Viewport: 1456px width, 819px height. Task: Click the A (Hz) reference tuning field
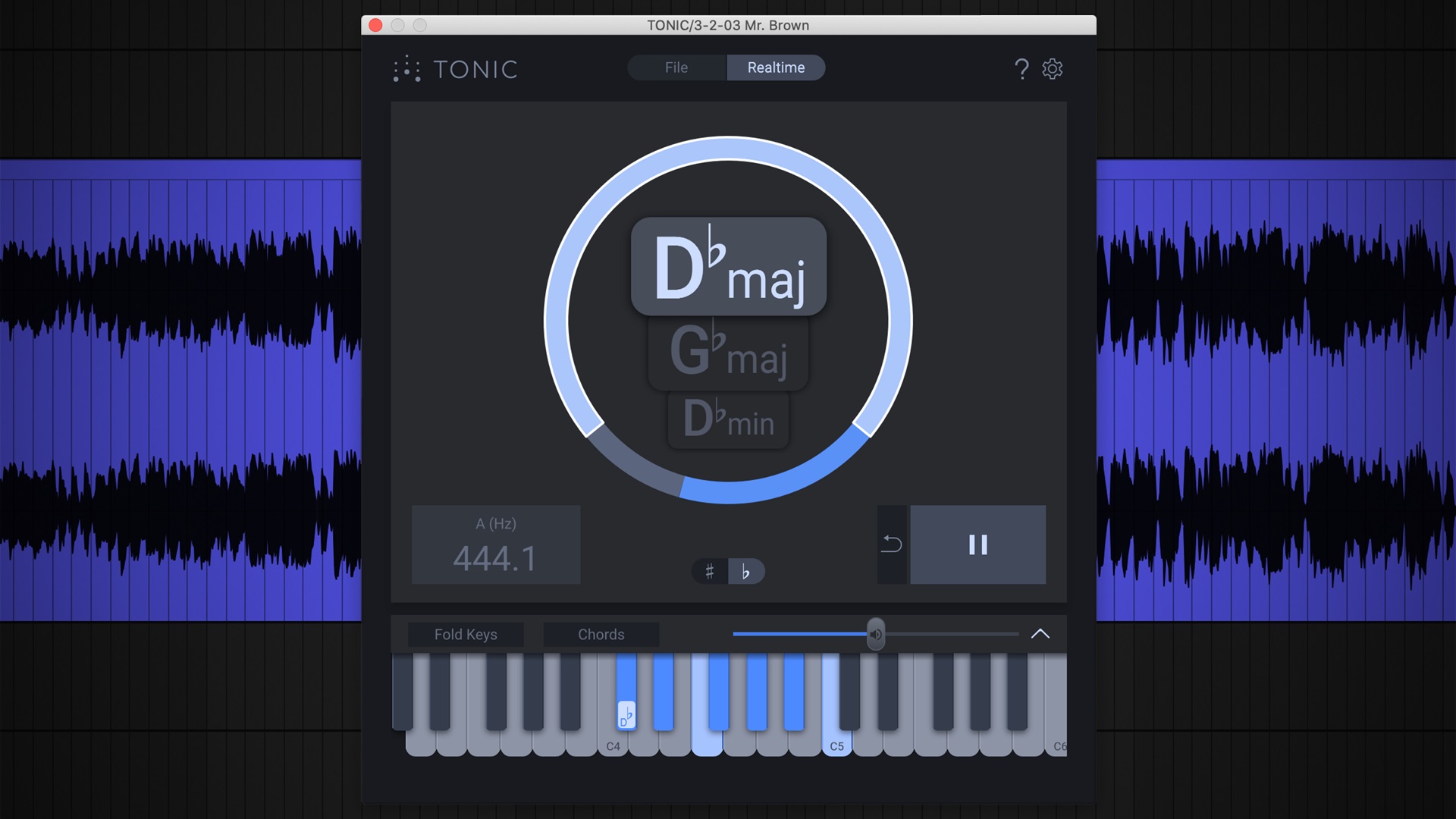(495, 544)
